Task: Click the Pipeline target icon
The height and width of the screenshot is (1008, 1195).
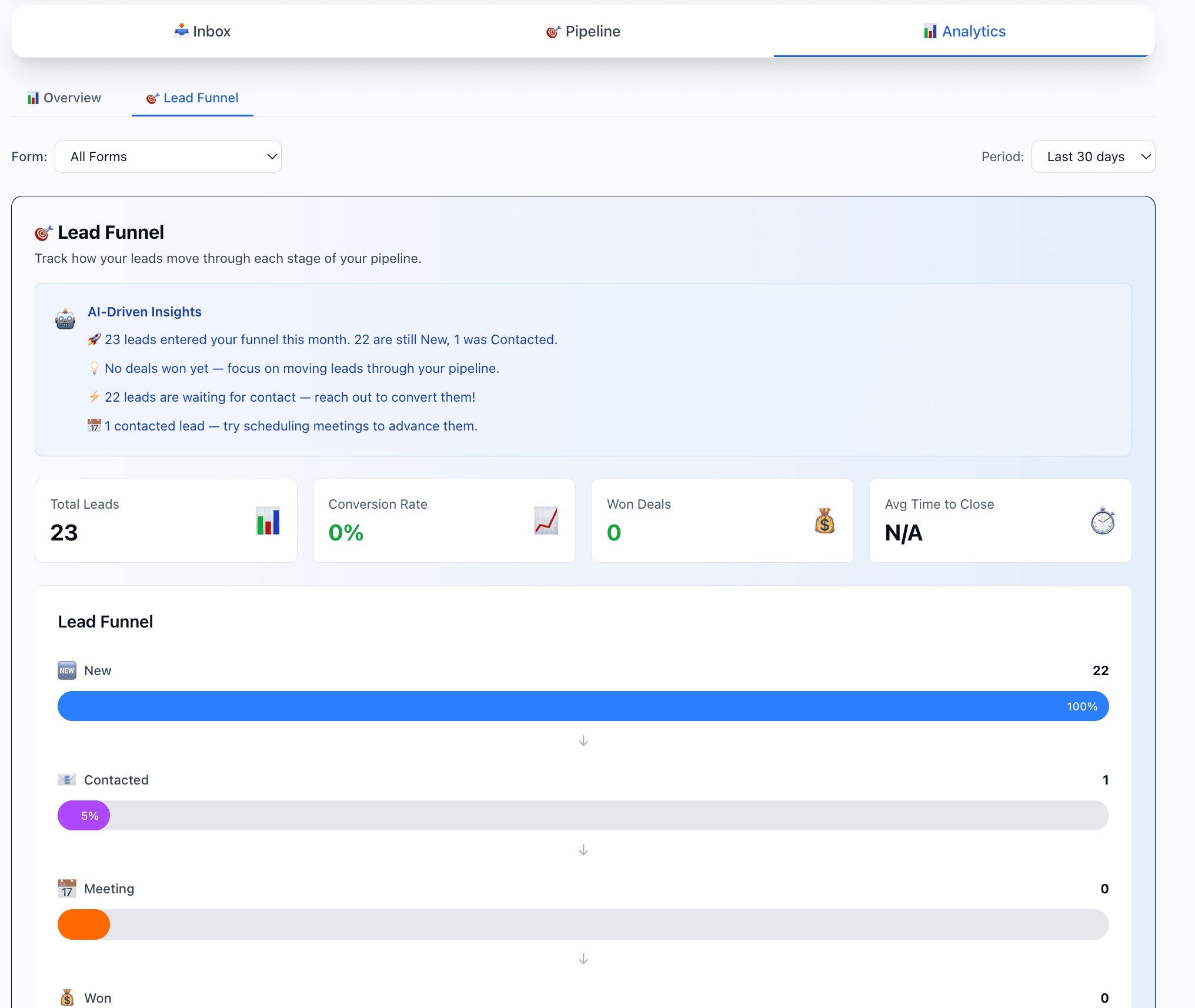Action: coord(552,31)
